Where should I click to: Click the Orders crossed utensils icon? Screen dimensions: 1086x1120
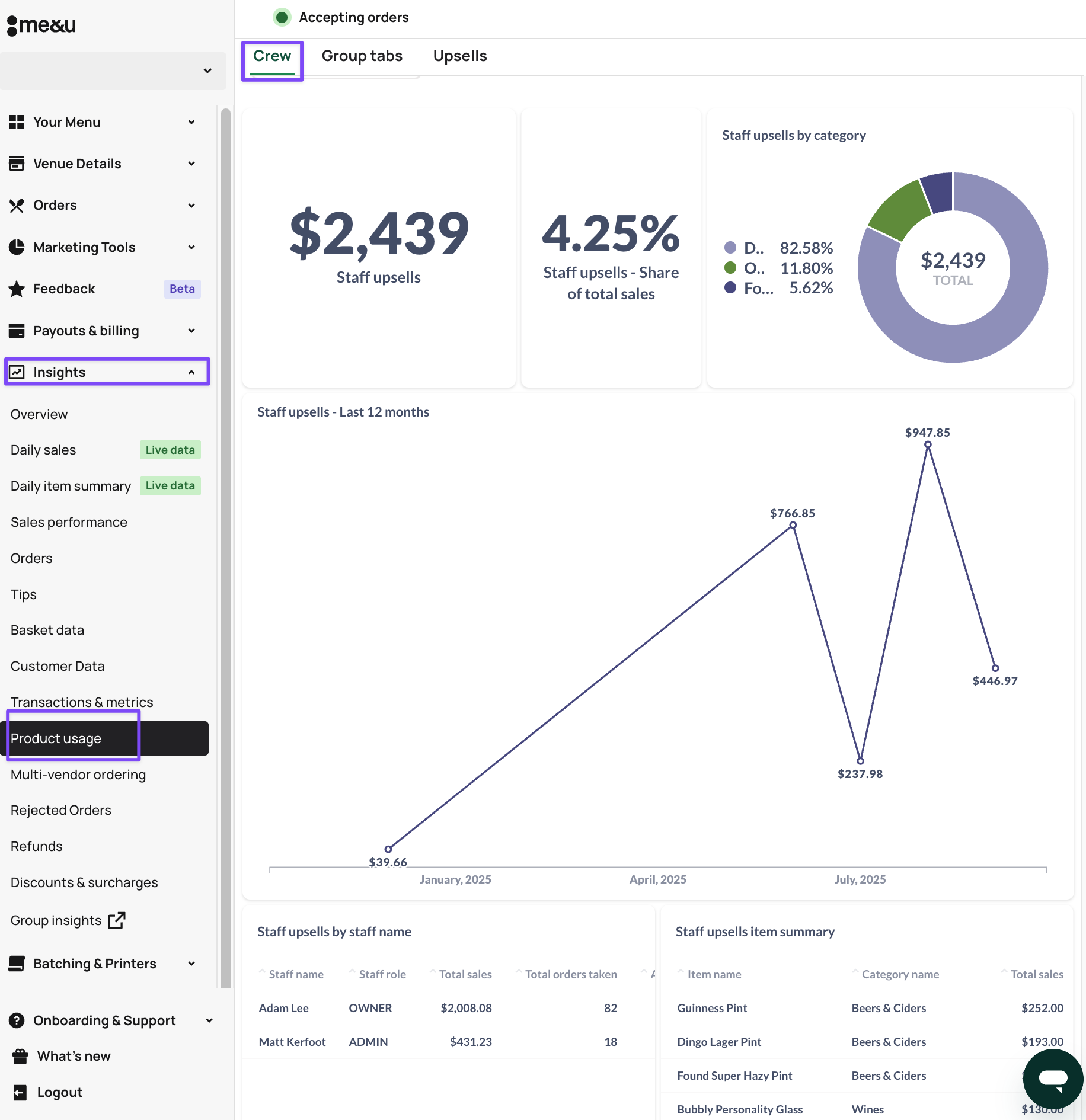(x=17, y=206)
